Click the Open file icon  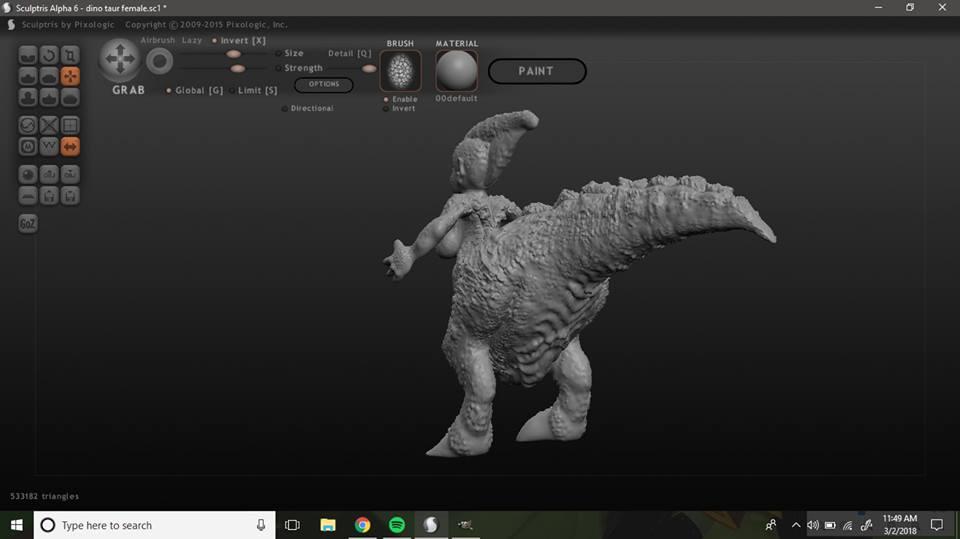coord(49,196)
